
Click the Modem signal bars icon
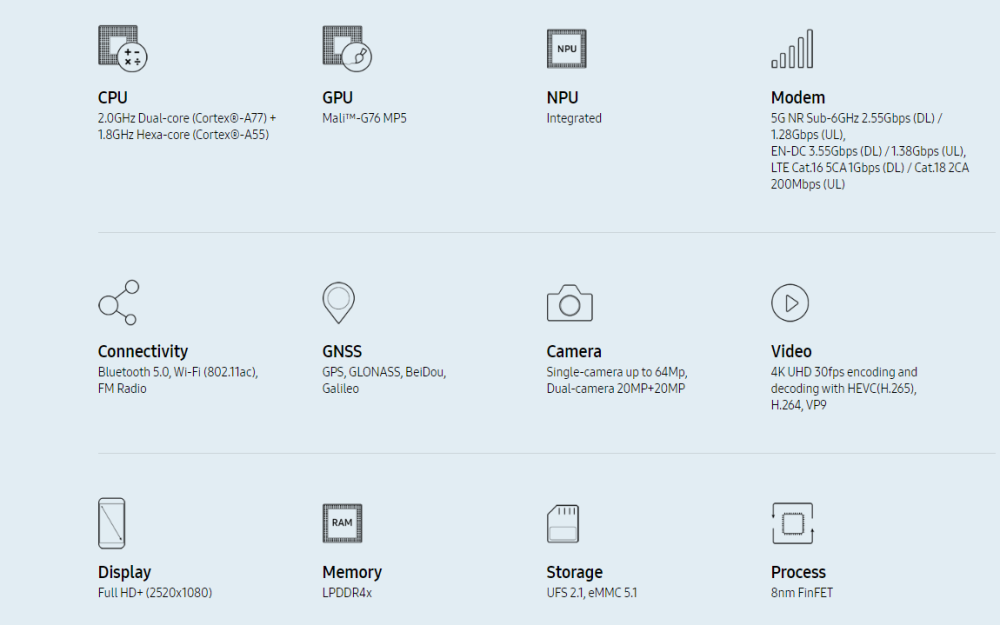[793, 47]
